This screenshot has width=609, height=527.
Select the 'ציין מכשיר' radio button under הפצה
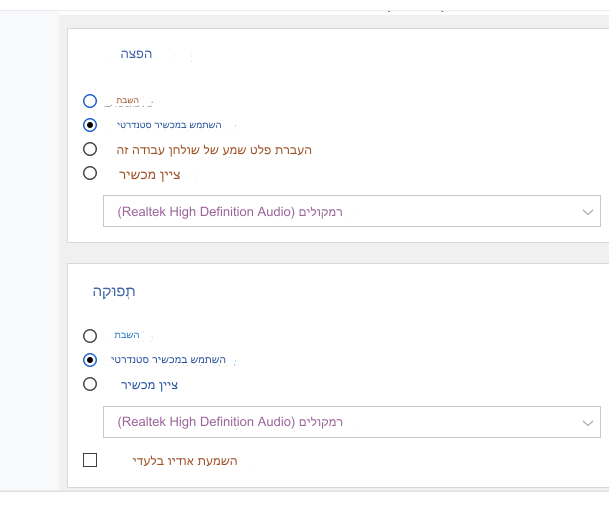tap(90, 173)
